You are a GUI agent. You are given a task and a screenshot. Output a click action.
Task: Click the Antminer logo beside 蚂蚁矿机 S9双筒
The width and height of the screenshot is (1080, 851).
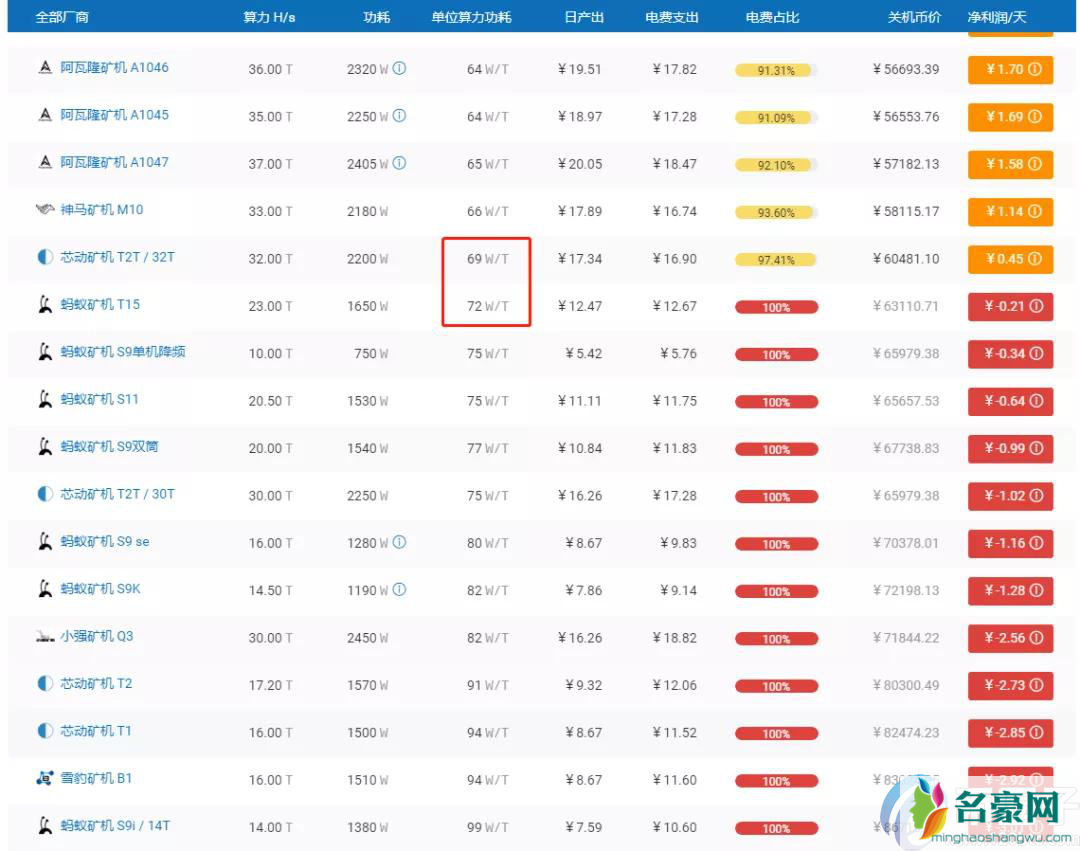click(45, 447)
